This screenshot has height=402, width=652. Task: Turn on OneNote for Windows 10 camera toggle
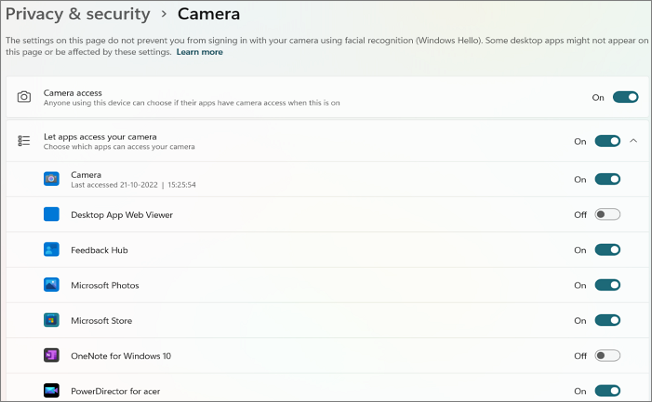pyautogui.click(x=607, y=355)
